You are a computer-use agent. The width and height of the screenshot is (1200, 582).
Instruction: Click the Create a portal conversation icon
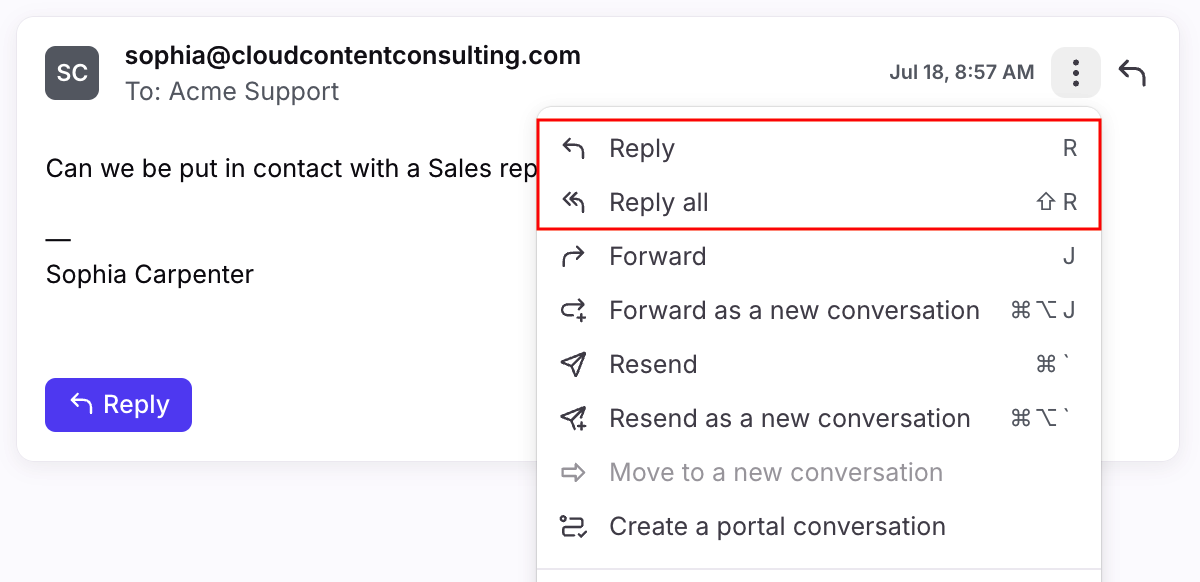573,527
